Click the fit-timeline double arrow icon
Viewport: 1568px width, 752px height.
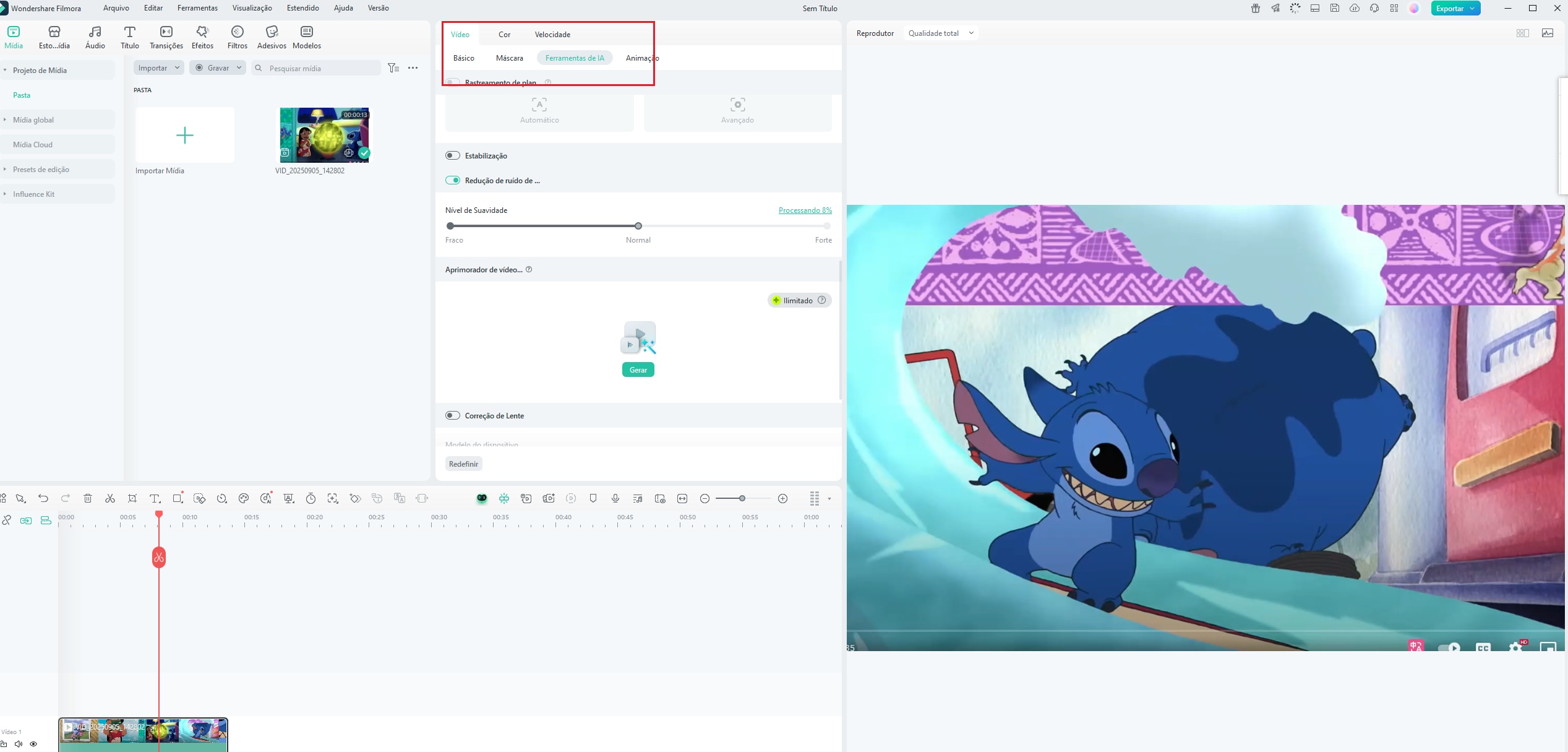[x=682, y=498]
